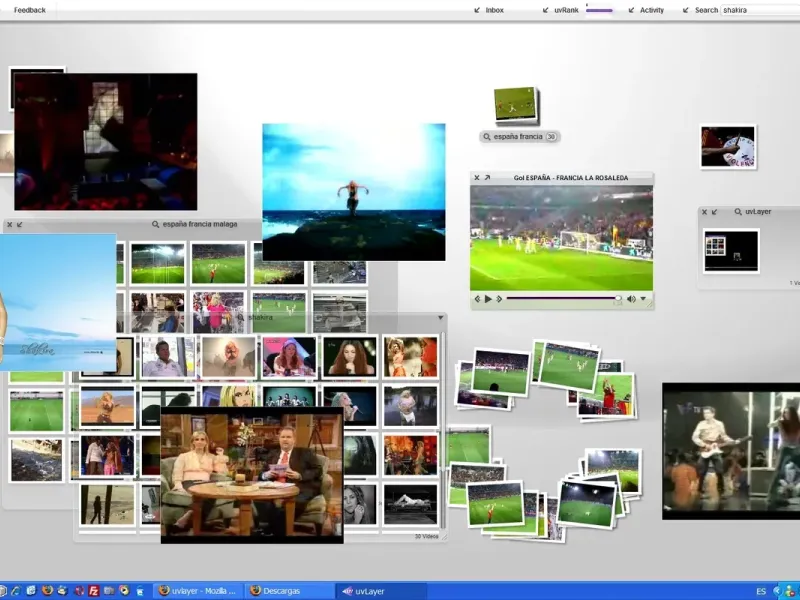This screenshot has width=800, height=600.
Task: Collapse the uvLayer panel with arrow icon
Action: tap(716, 212)
